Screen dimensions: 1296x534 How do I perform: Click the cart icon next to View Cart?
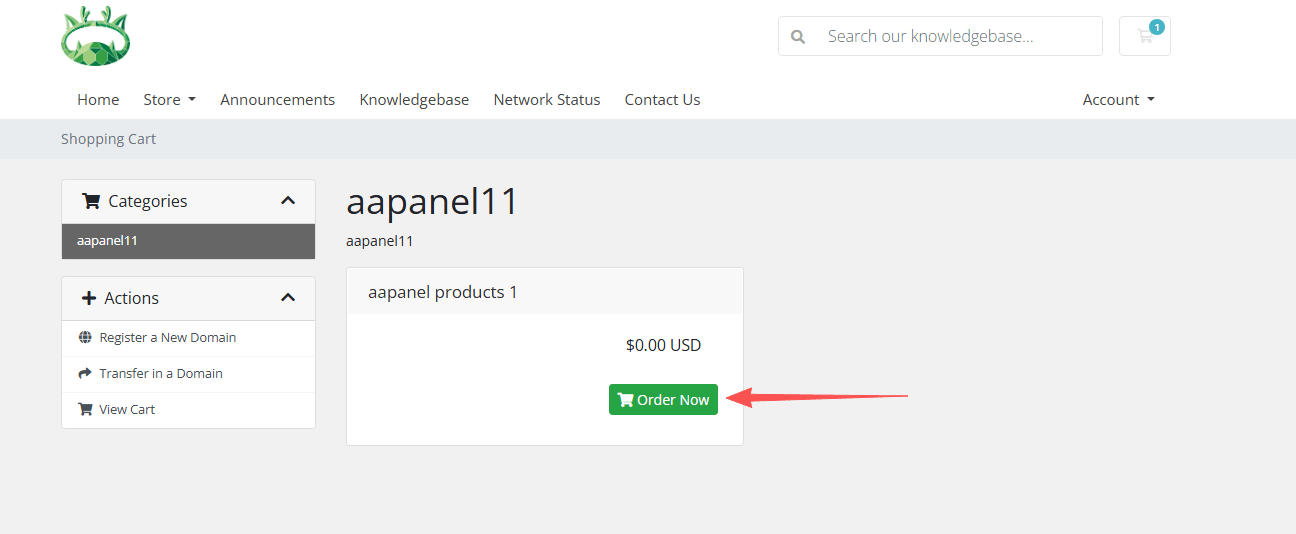coord(85,410)
